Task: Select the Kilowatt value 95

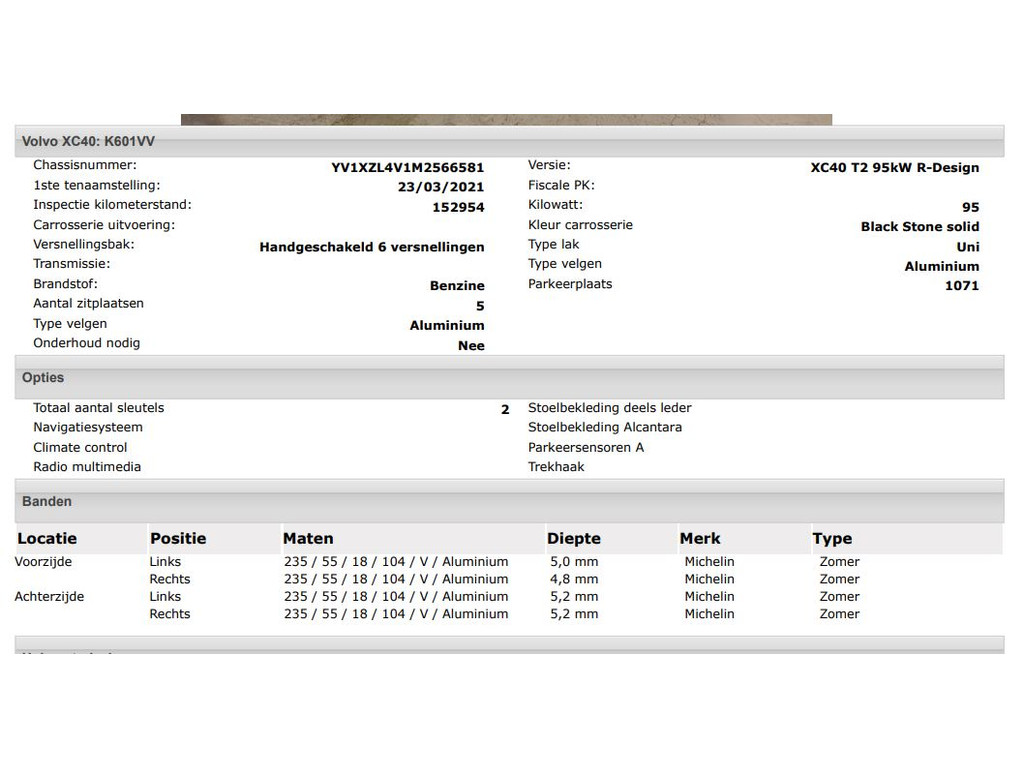Action: 970,208
